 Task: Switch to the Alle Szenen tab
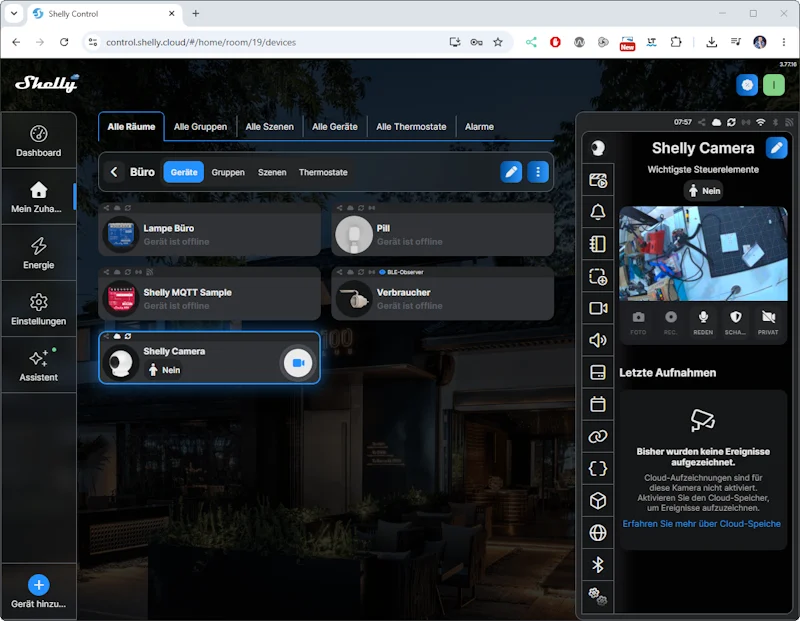[269, 127]
